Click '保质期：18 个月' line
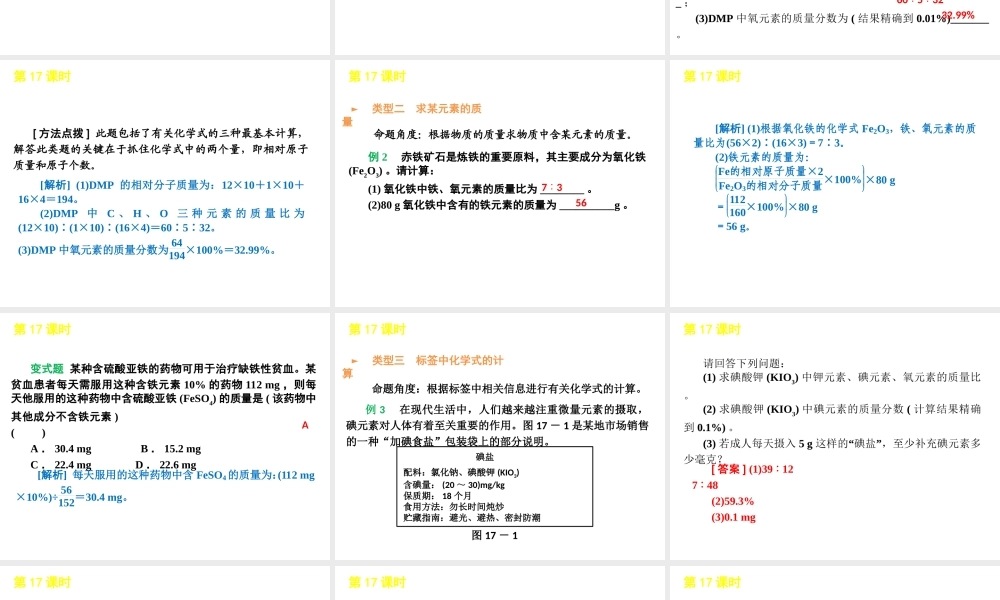Image resolution: width=1000 pixels, height=600 pixels. [438, 495]
